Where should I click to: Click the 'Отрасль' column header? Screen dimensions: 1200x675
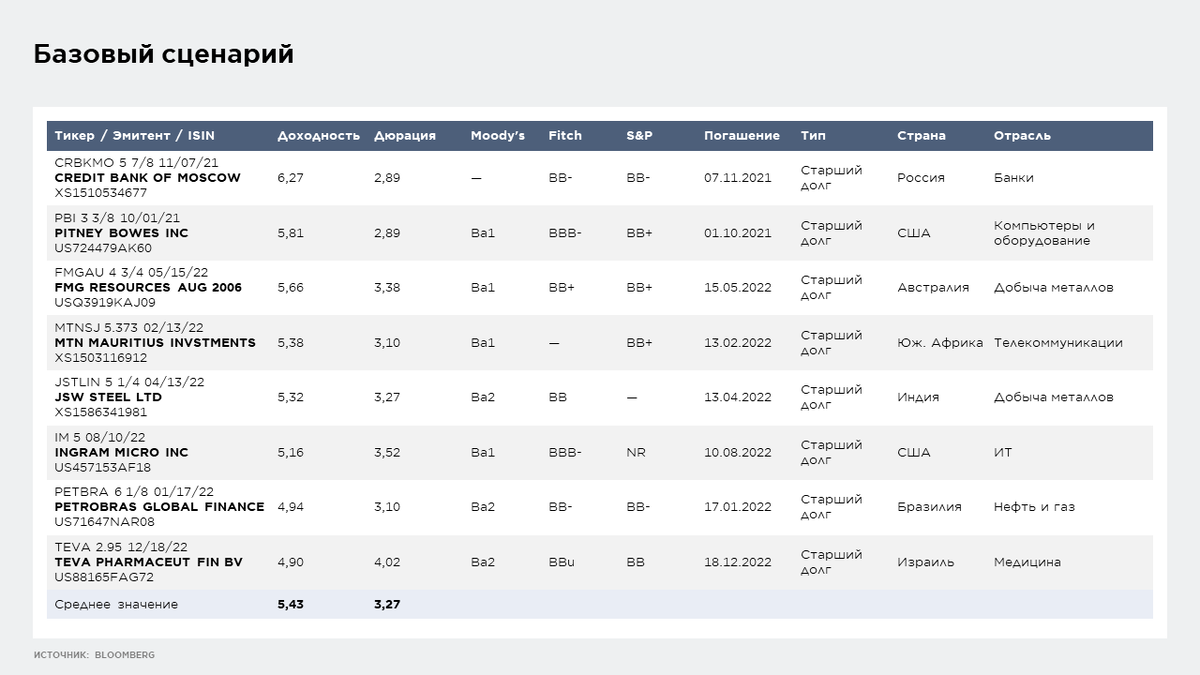(1022, 136)
